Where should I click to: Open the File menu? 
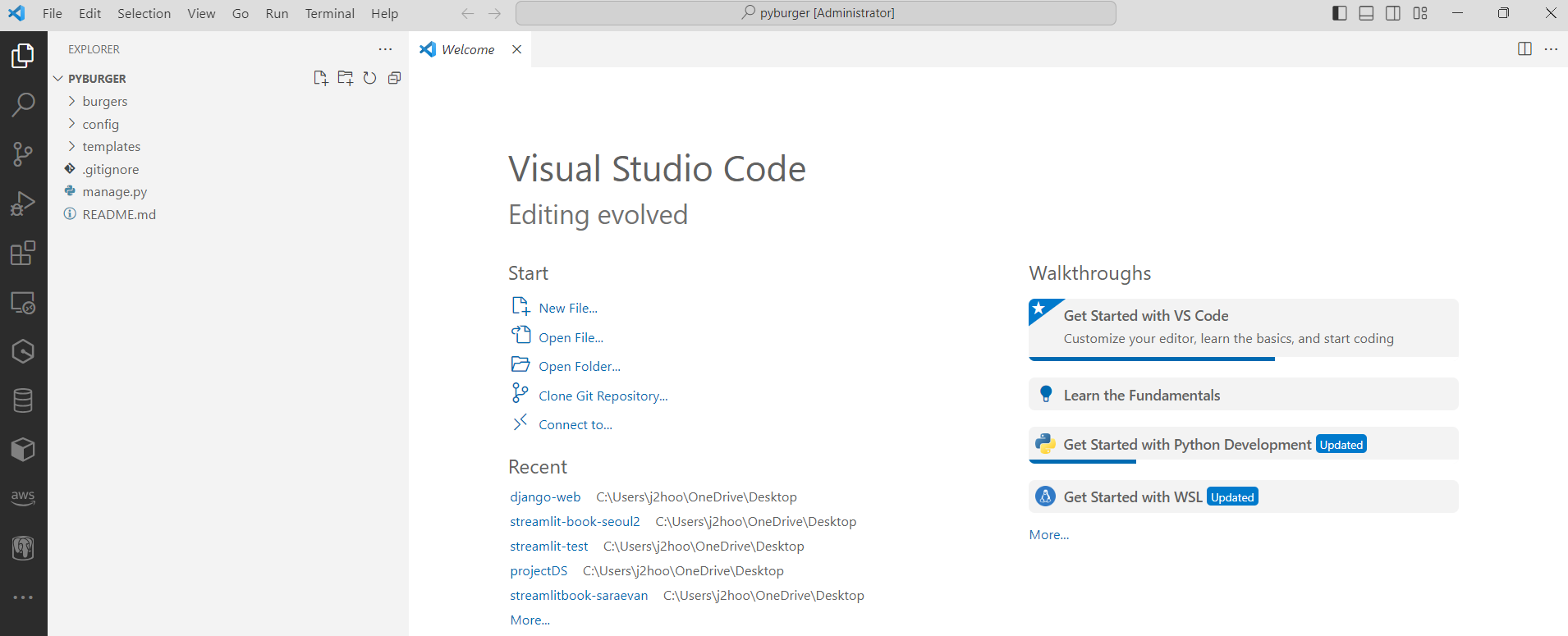coord(53,13)
